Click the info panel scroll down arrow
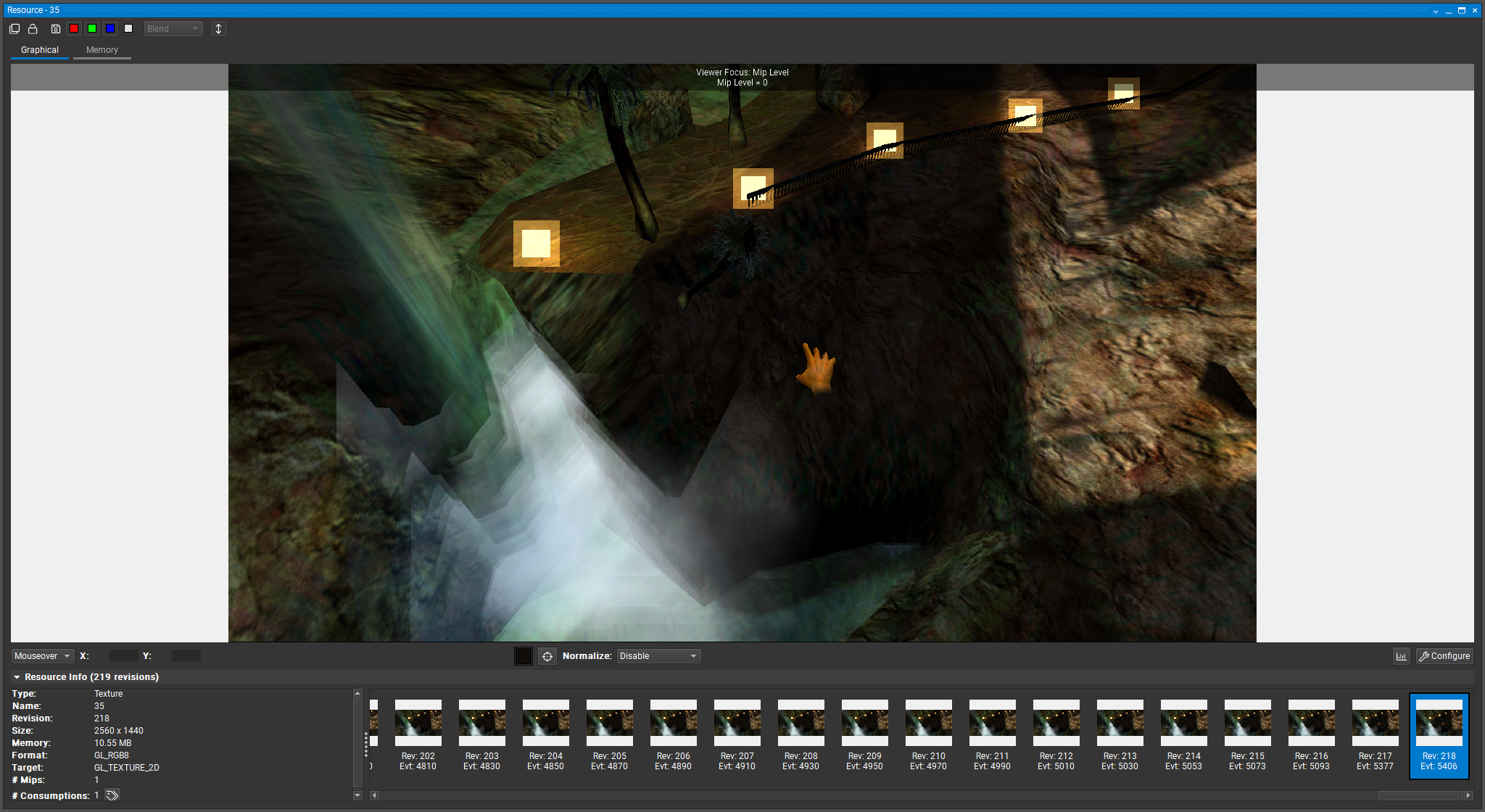Screen dimensions: 1485x812 pos(357,795)
